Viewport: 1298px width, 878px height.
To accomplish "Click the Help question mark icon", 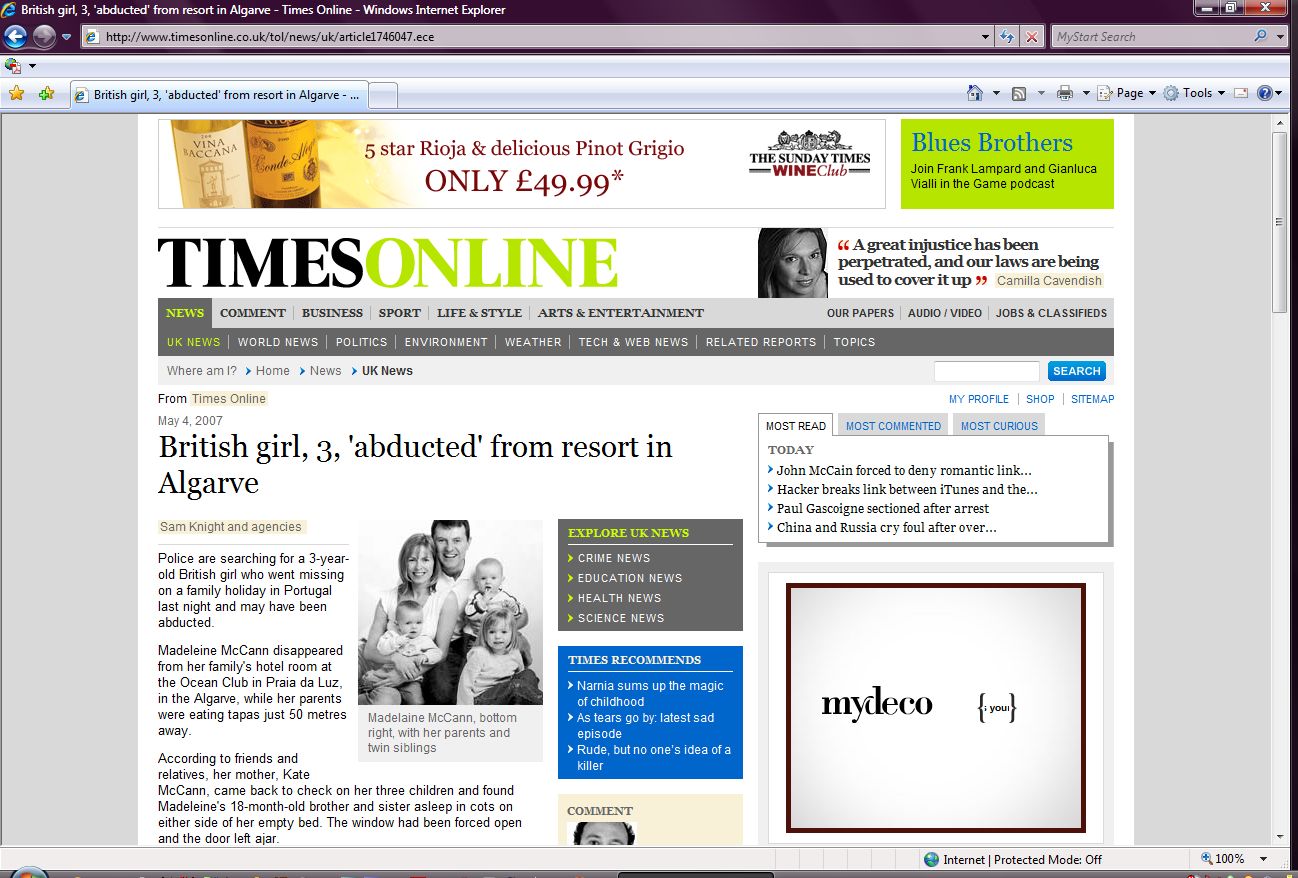I will click(x=1265, y=93).
